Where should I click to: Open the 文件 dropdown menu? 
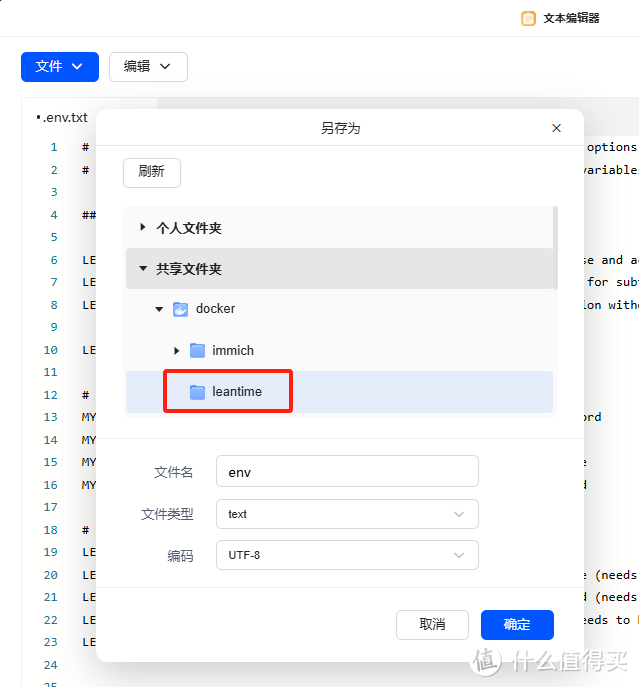click(60, 67)
